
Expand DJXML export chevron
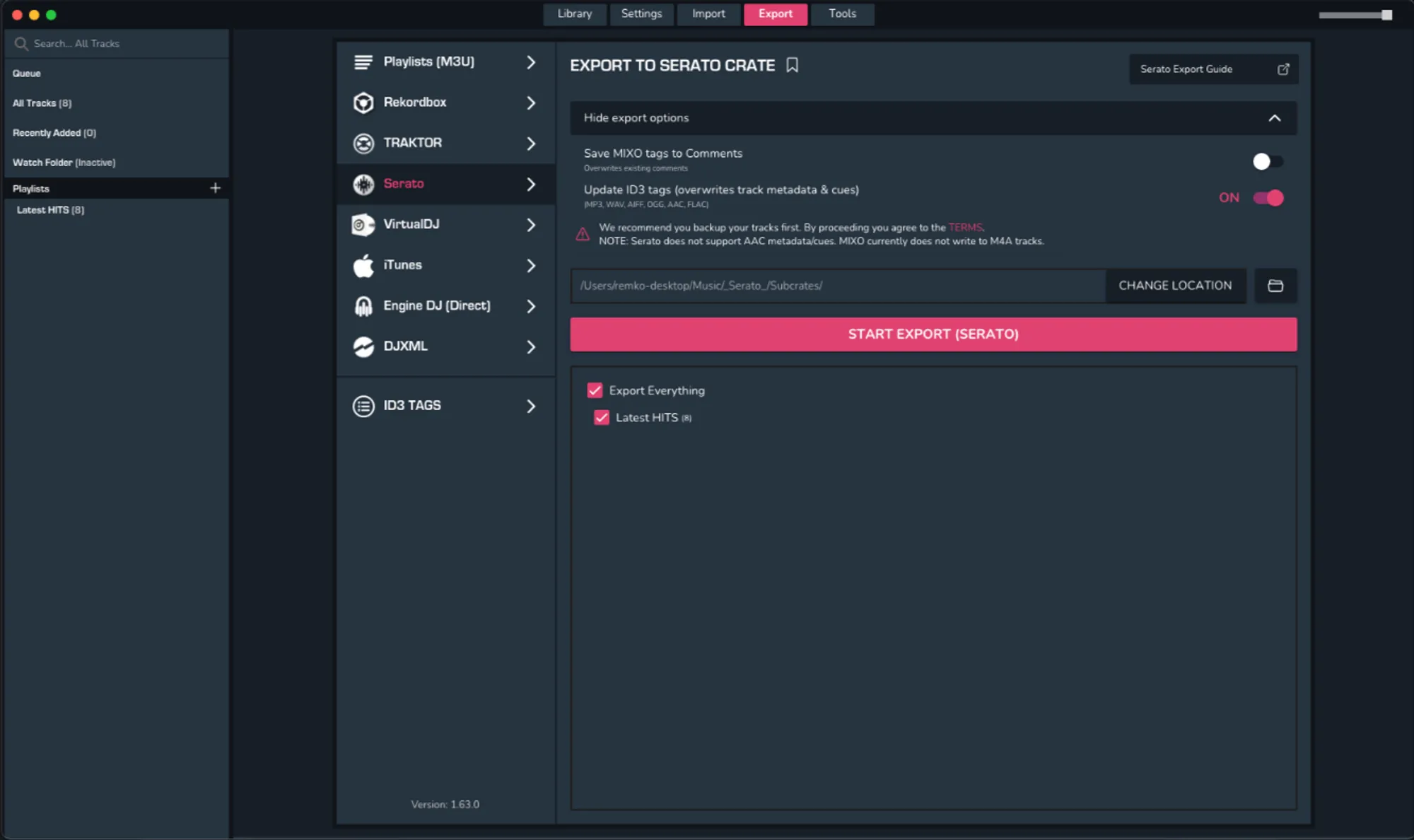(x=531, y=346)
